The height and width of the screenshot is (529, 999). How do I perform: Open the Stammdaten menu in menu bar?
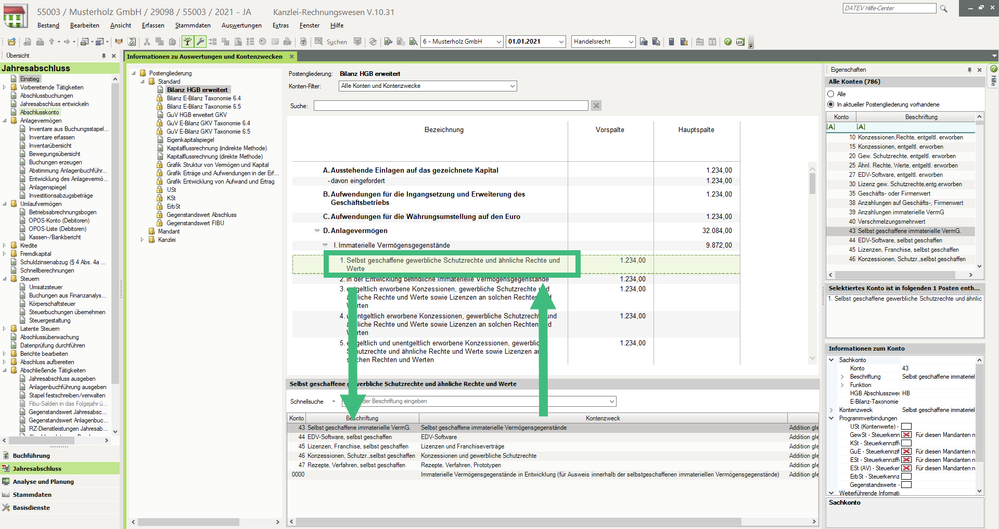193,25
